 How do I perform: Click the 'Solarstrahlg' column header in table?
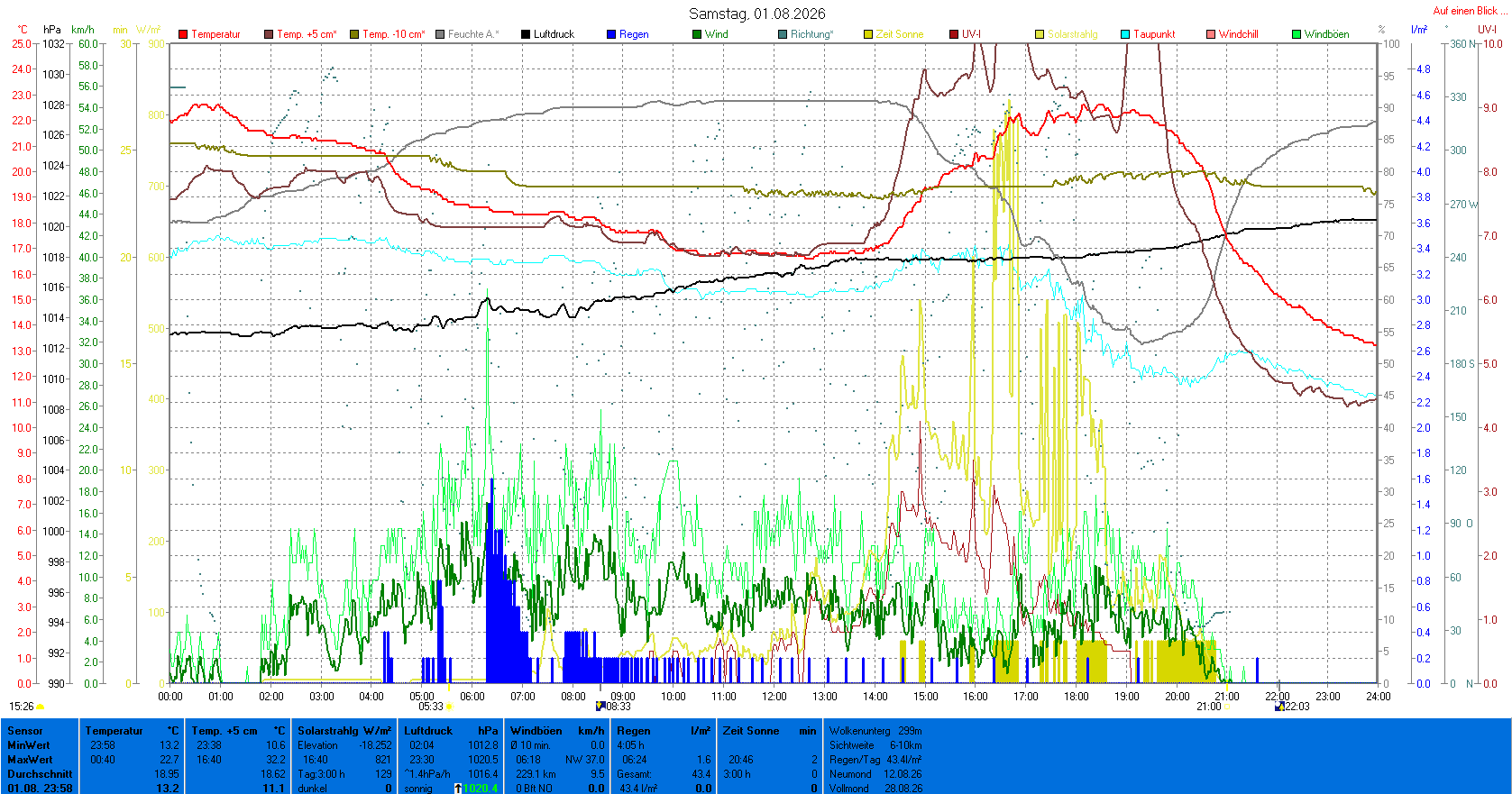click(328, 731)
